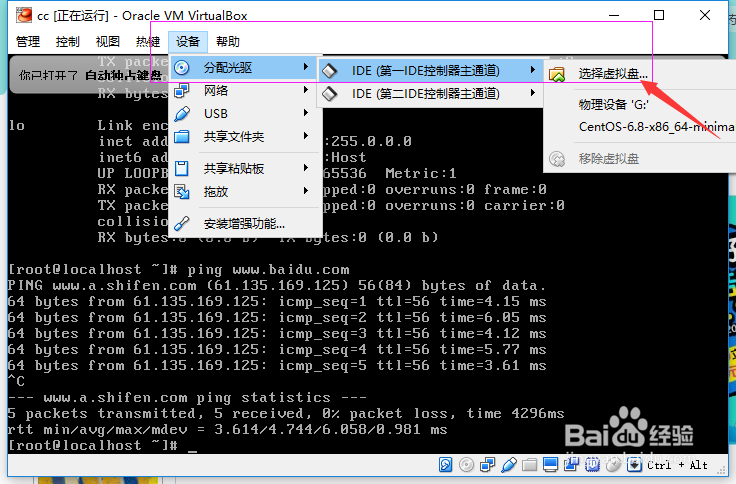Expand the 网络 submenu arrow
The image size is (736, 484).
(x=306, y=90)
